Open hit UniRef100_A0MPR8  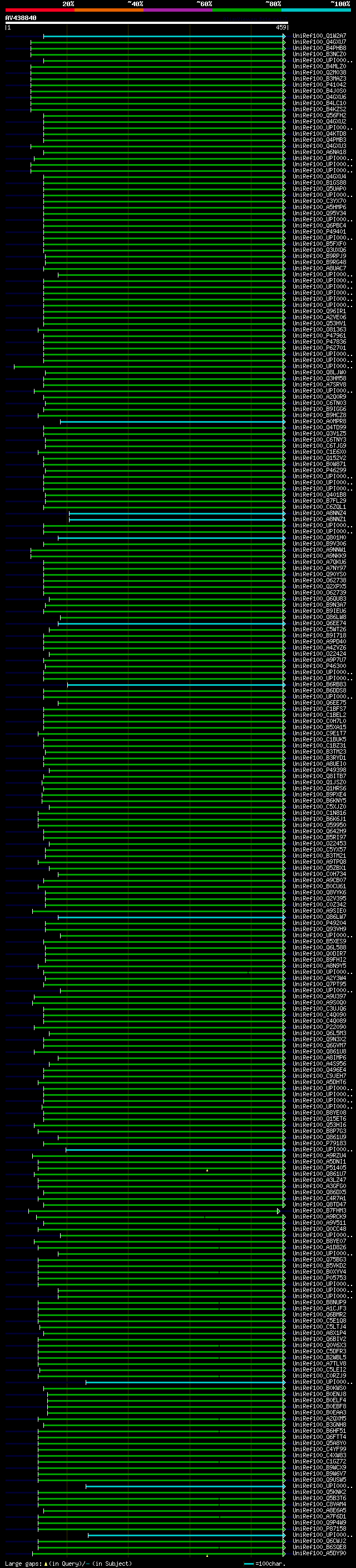click(319, 421)
